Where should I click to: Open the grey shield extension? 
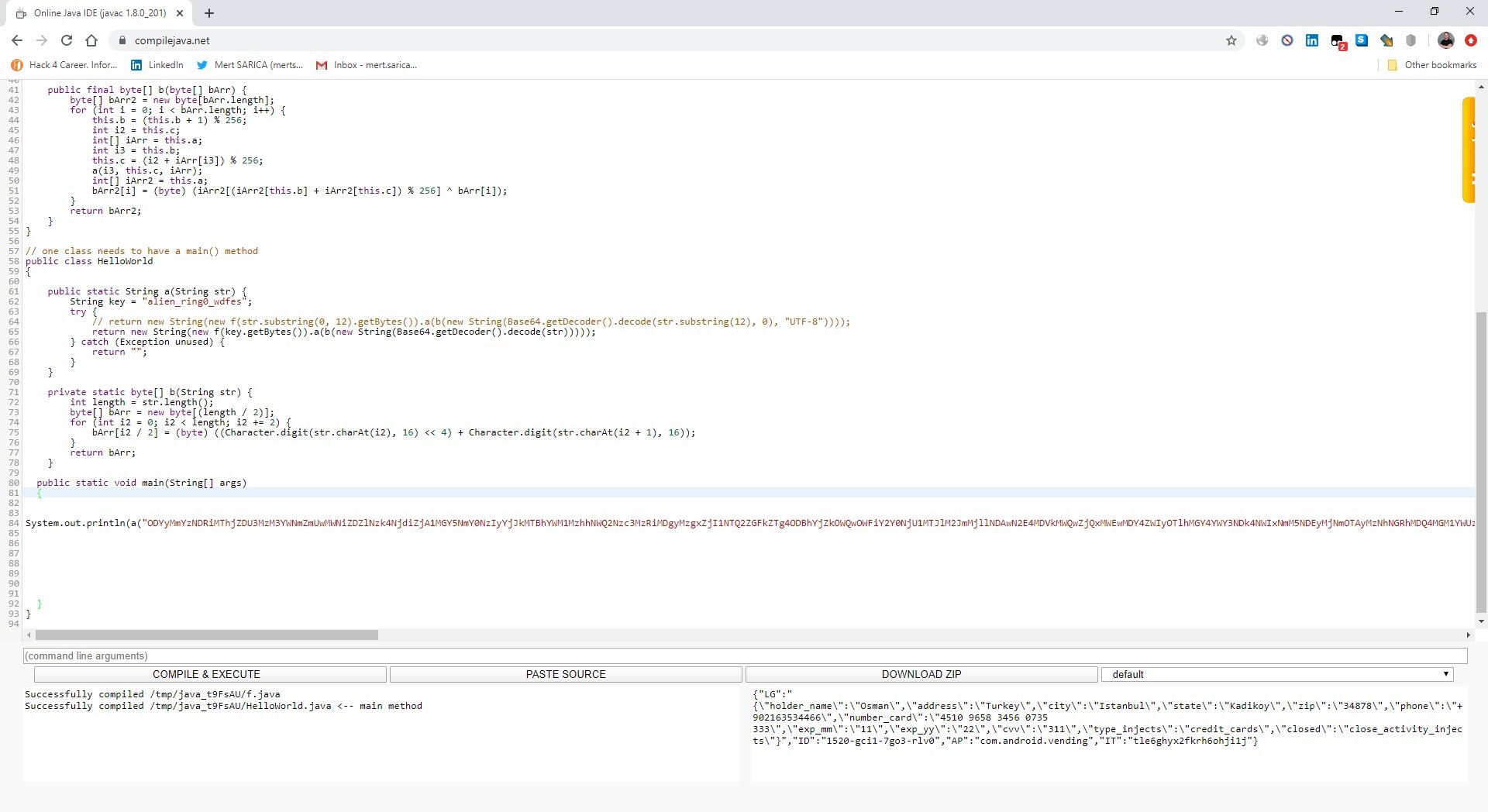(1411, 40)
